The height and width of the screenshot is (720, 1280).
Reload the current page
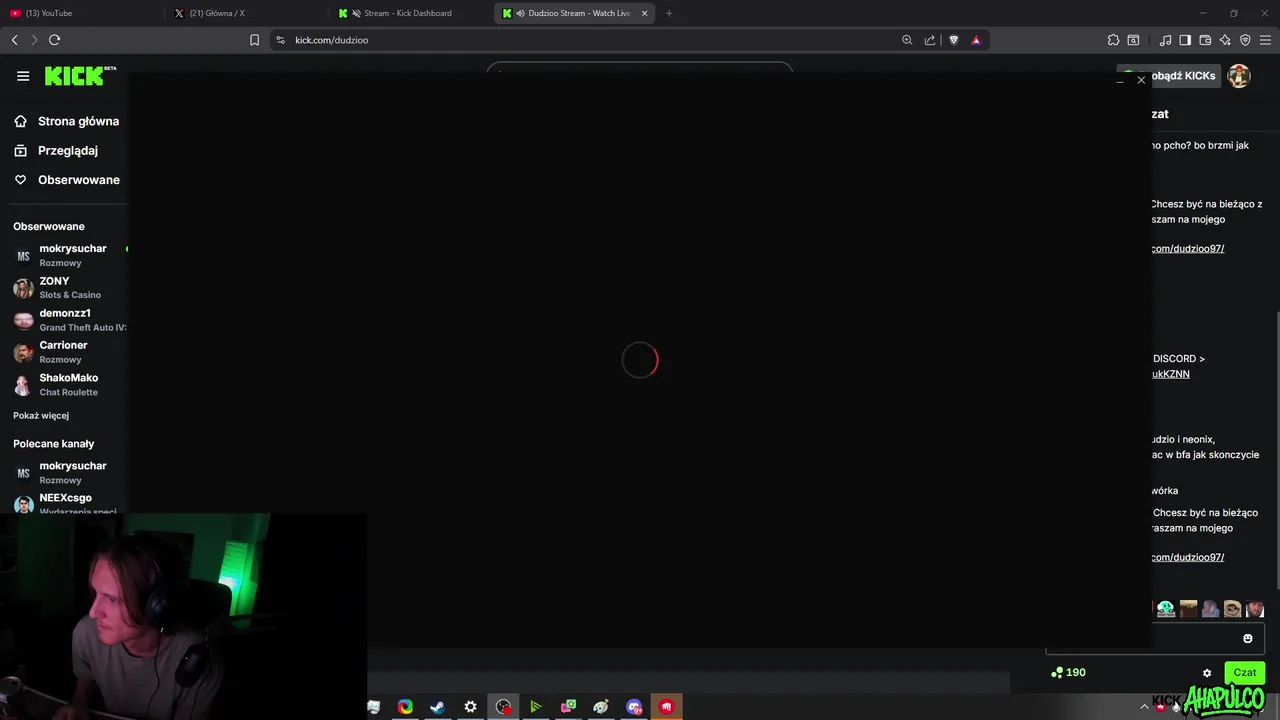pyautogui.click(x=54, y=40)
